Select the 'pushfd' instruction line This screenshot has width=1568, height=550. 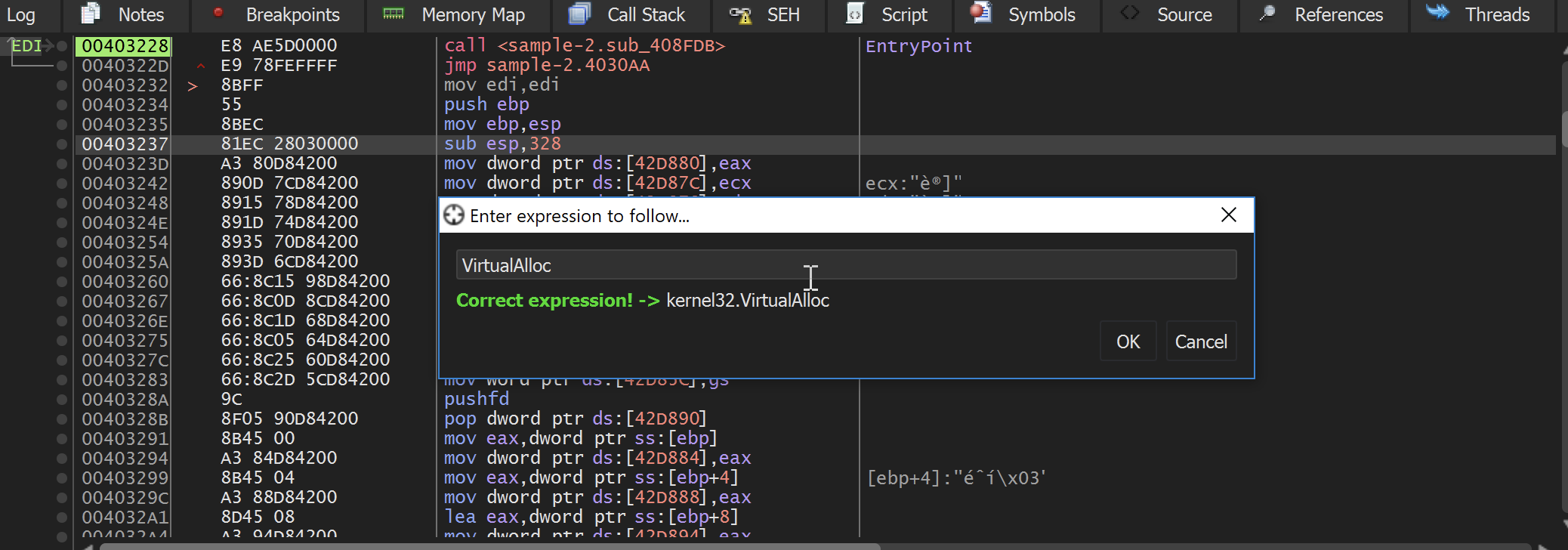(x=477, y=399)
